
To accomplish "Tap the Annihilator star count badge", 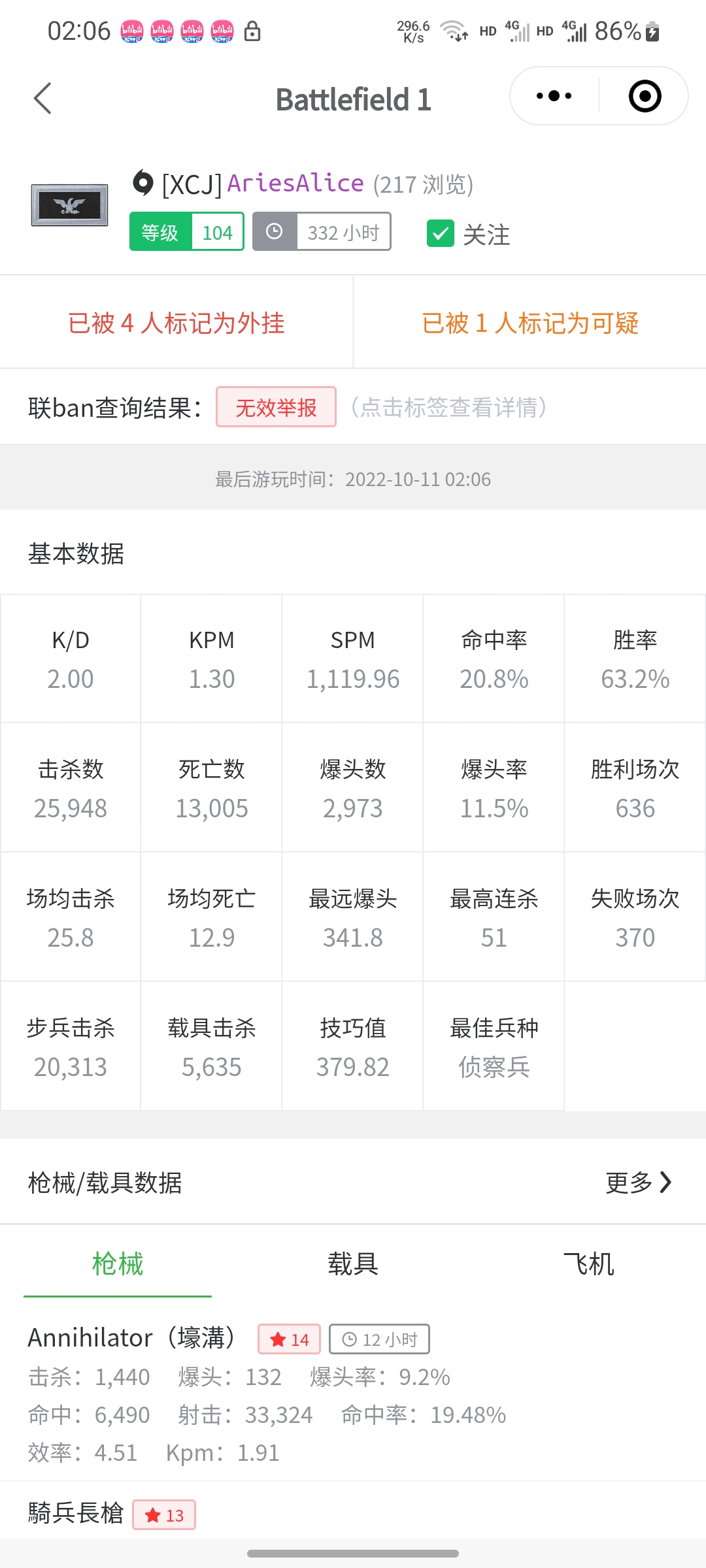I will point(290,1339).
